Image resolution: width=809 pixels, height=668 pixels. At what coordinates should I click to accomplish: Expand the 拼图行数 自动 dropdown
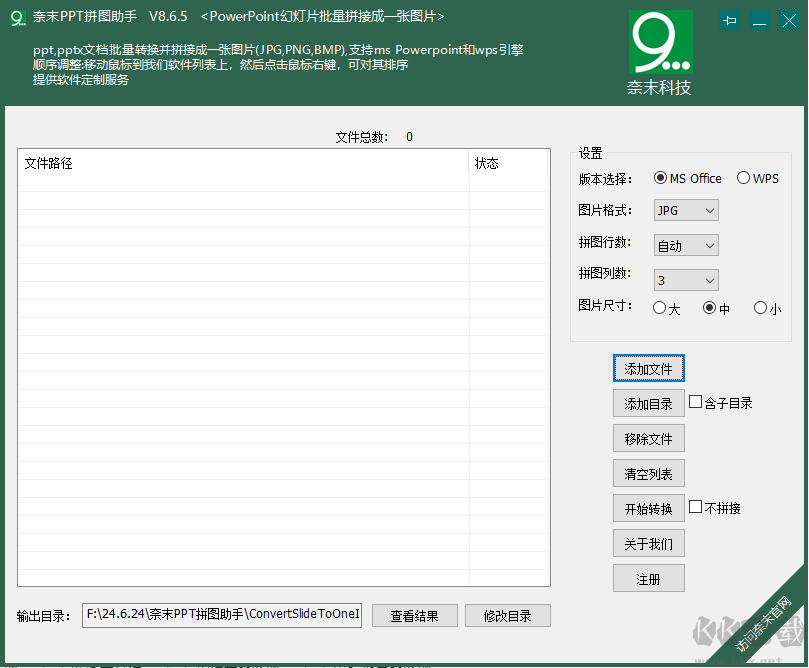[686, 246]
